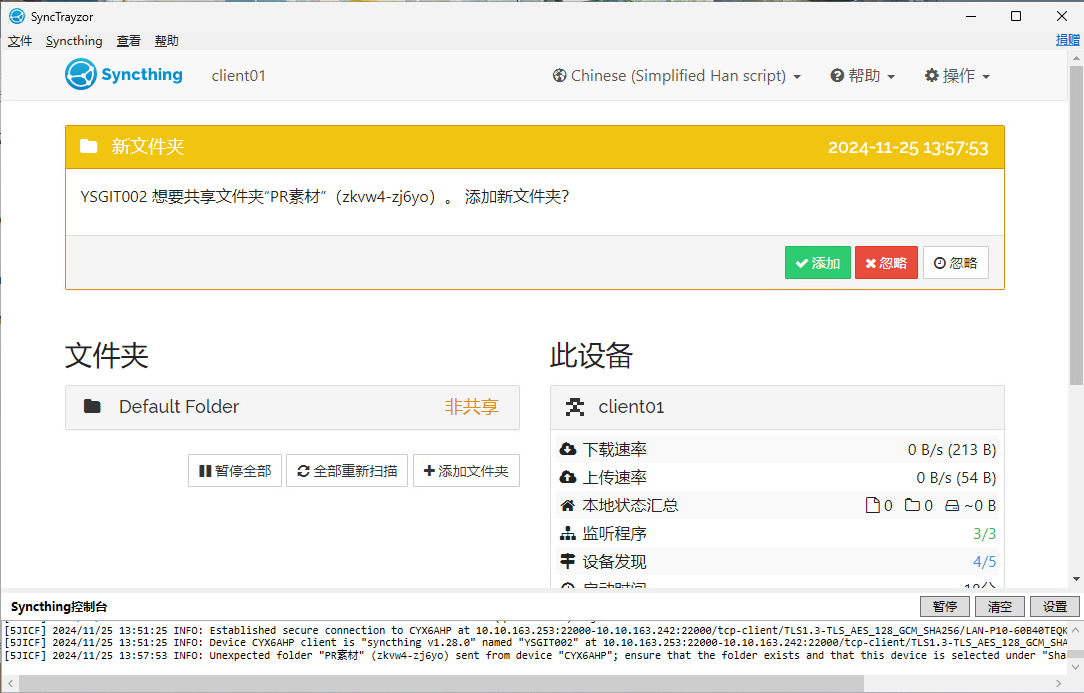The image size is (1084, 693).
Task: Click the folder count icon in local state
Action: pos(913,506)
